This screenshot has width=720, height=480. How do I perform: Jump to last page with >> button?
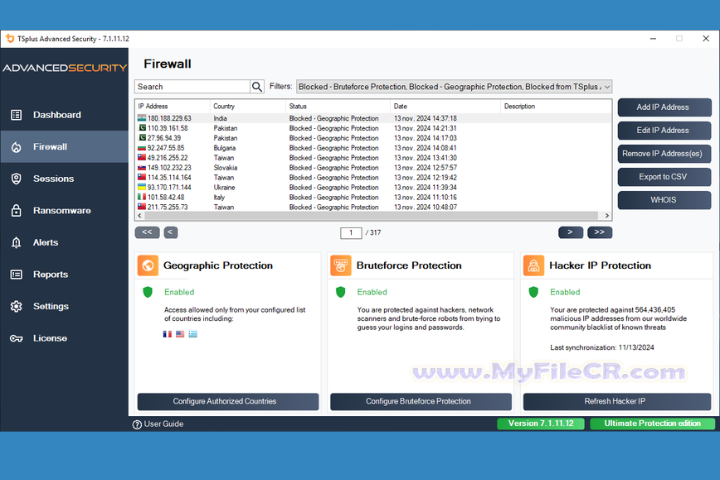[x=599, y=232]
